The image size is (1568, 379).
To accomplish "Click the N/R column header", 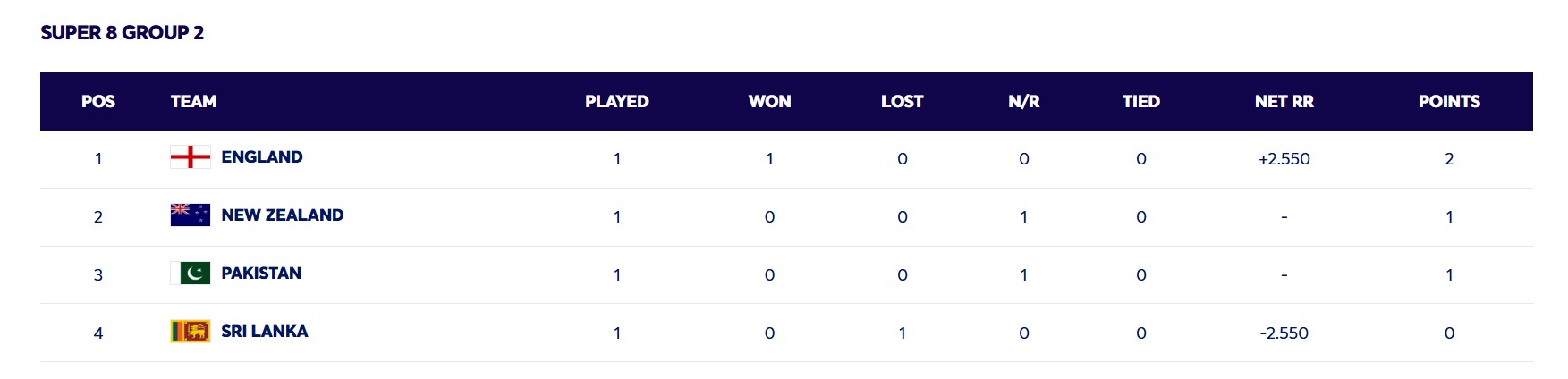I will click(x=1024, y=102).
